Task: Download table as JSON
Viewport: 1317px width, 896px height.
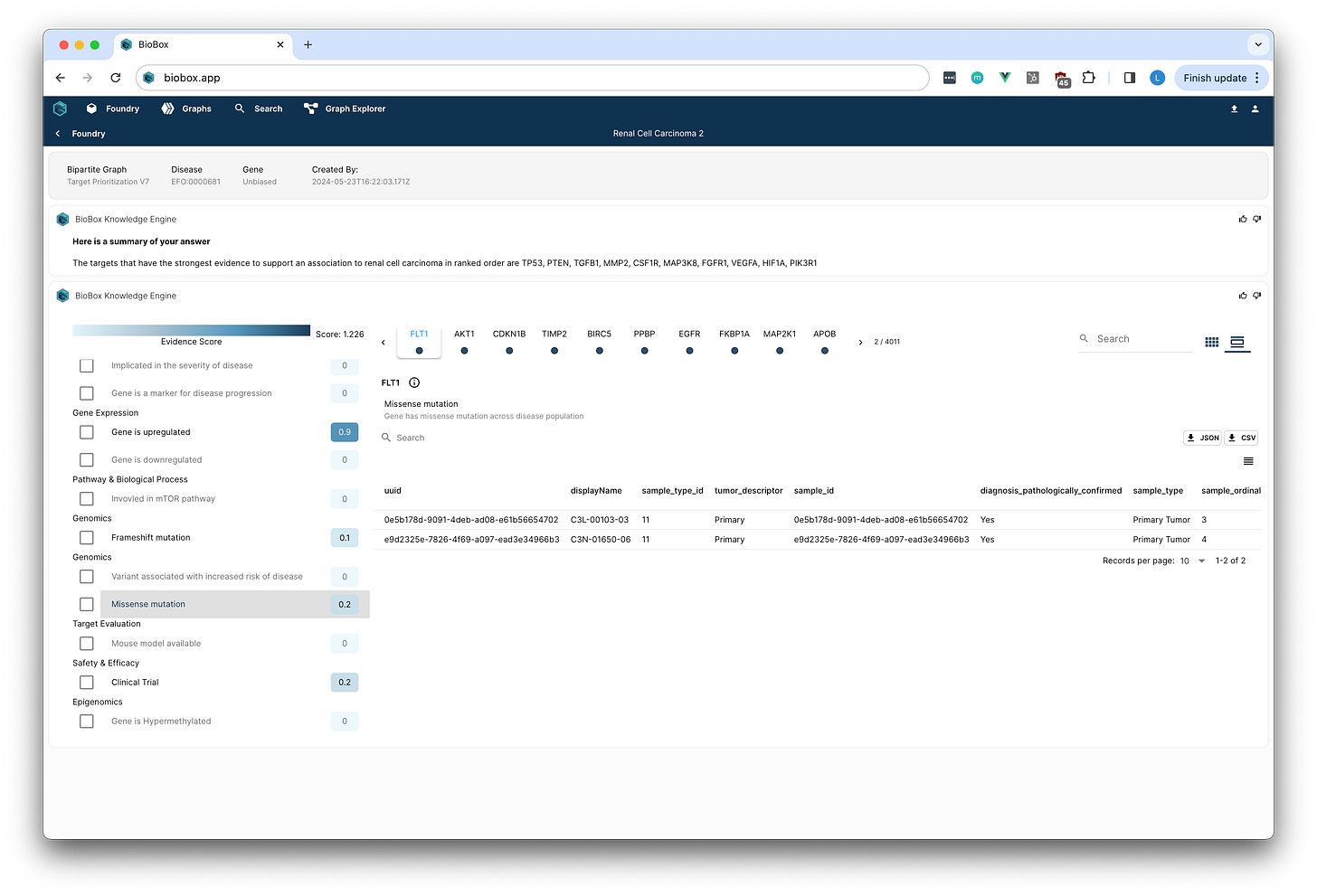Action: pyautogui.click(x=1203, y=438)
